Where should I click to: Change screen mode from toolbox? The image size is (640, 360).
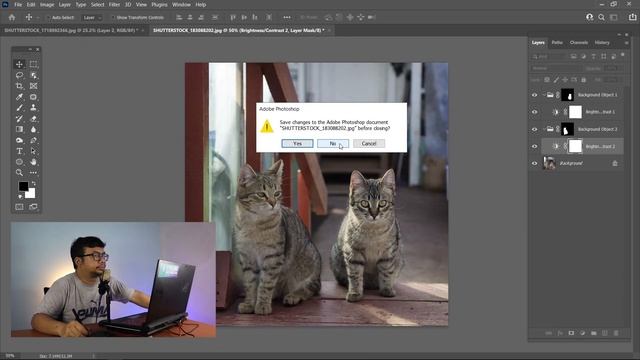33,207
